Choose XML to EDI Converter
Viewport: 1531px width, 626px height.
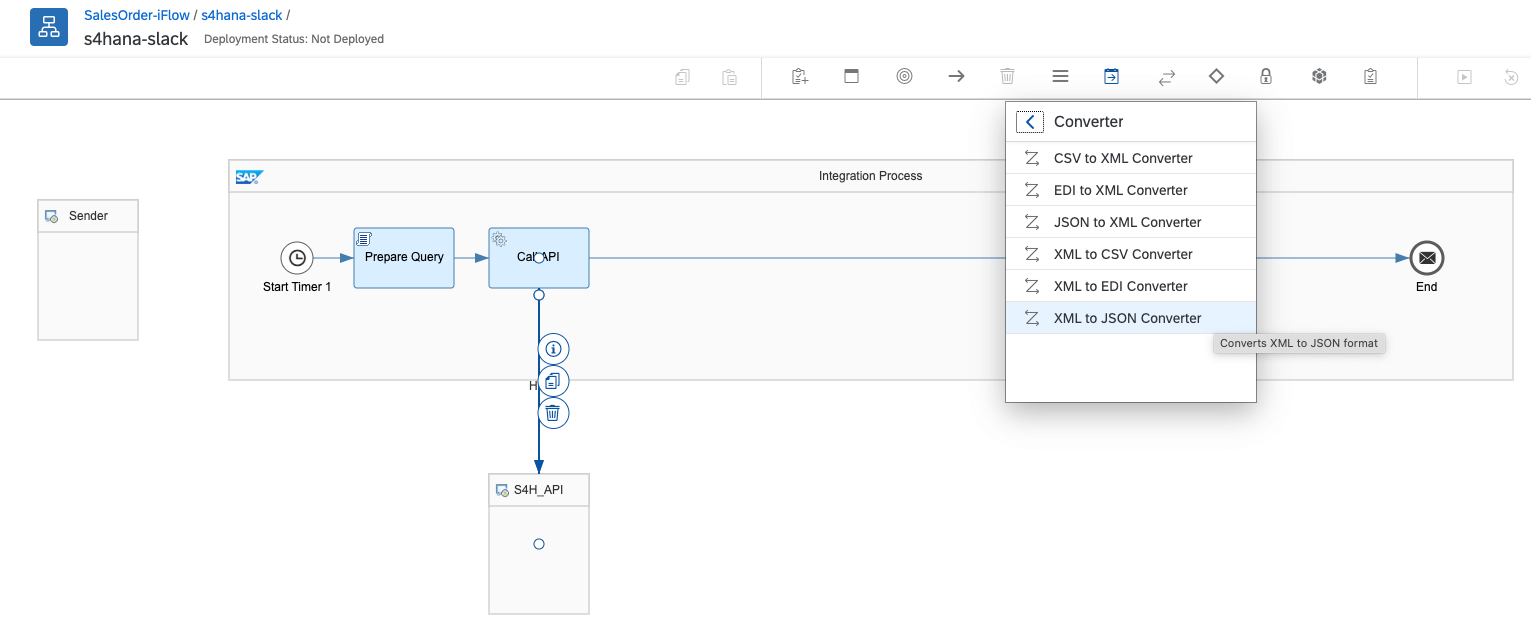click(1130, 286)
